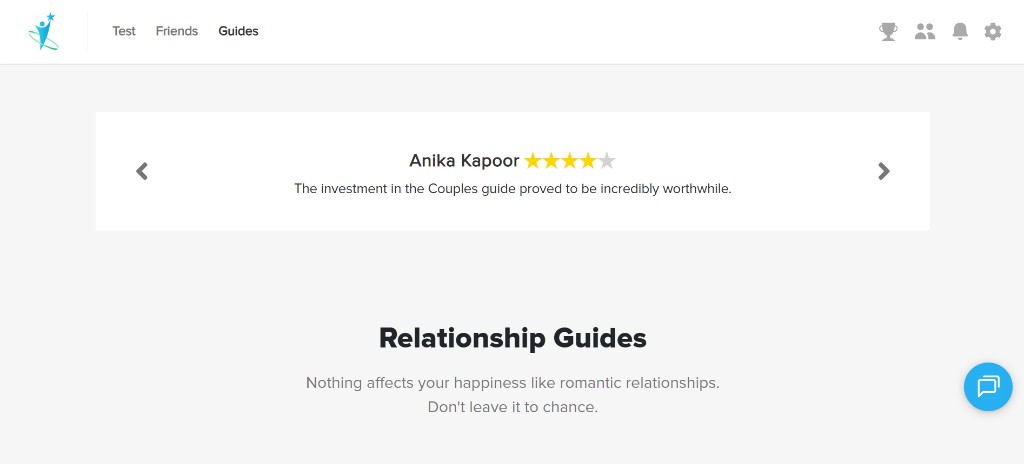Click the second yellow rating star
Image resolution: width=1024 pixels, height=464 pixels.
552,161
